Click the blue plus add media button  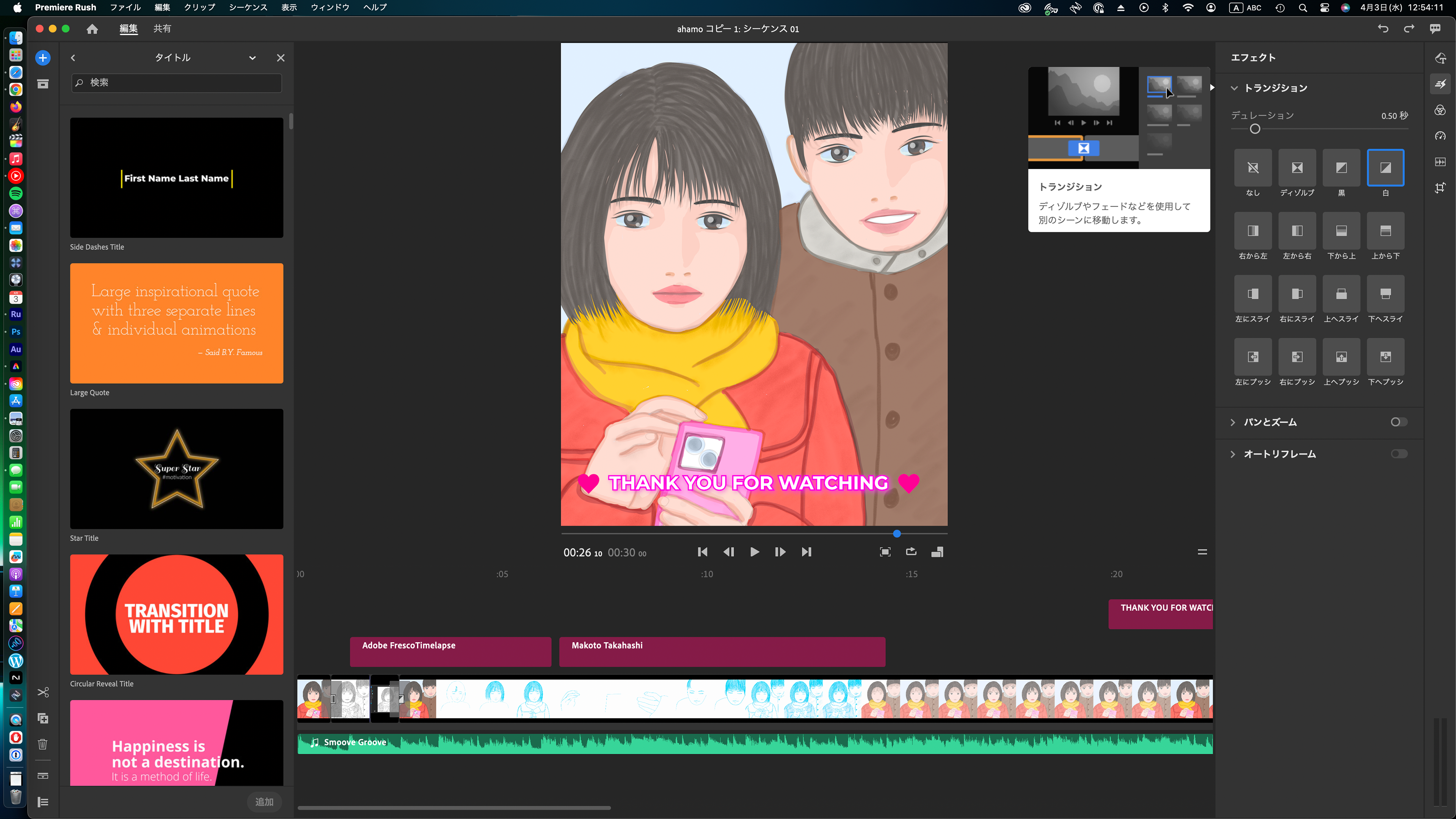point(43,58)
